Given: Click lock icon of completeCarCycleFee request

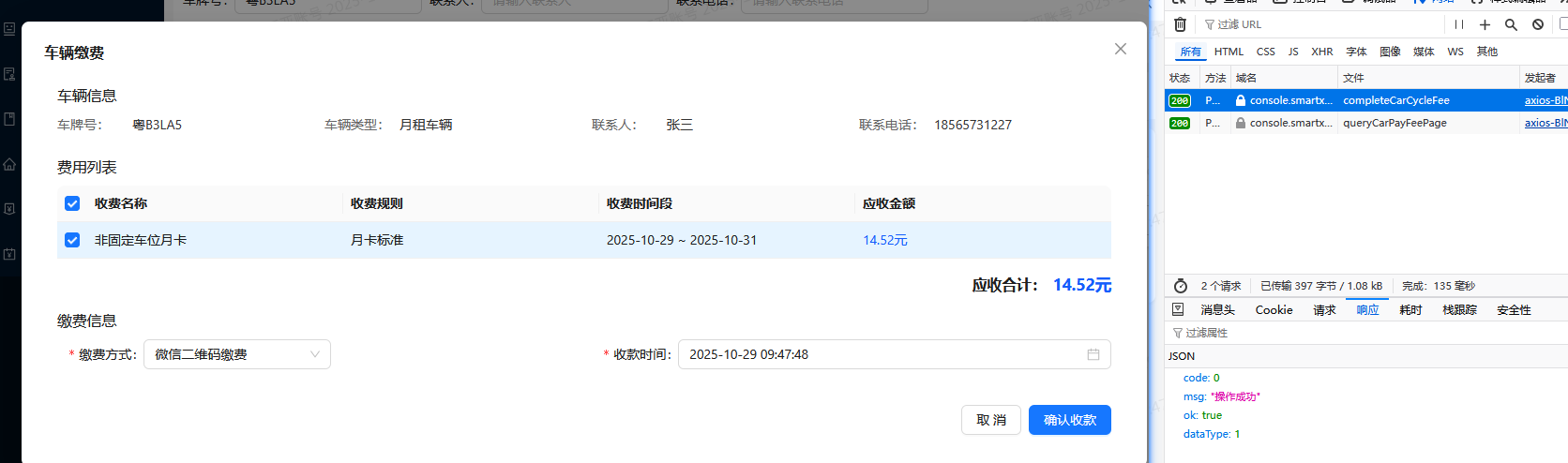Looking at the screenshot, I should pos(1241,100).
